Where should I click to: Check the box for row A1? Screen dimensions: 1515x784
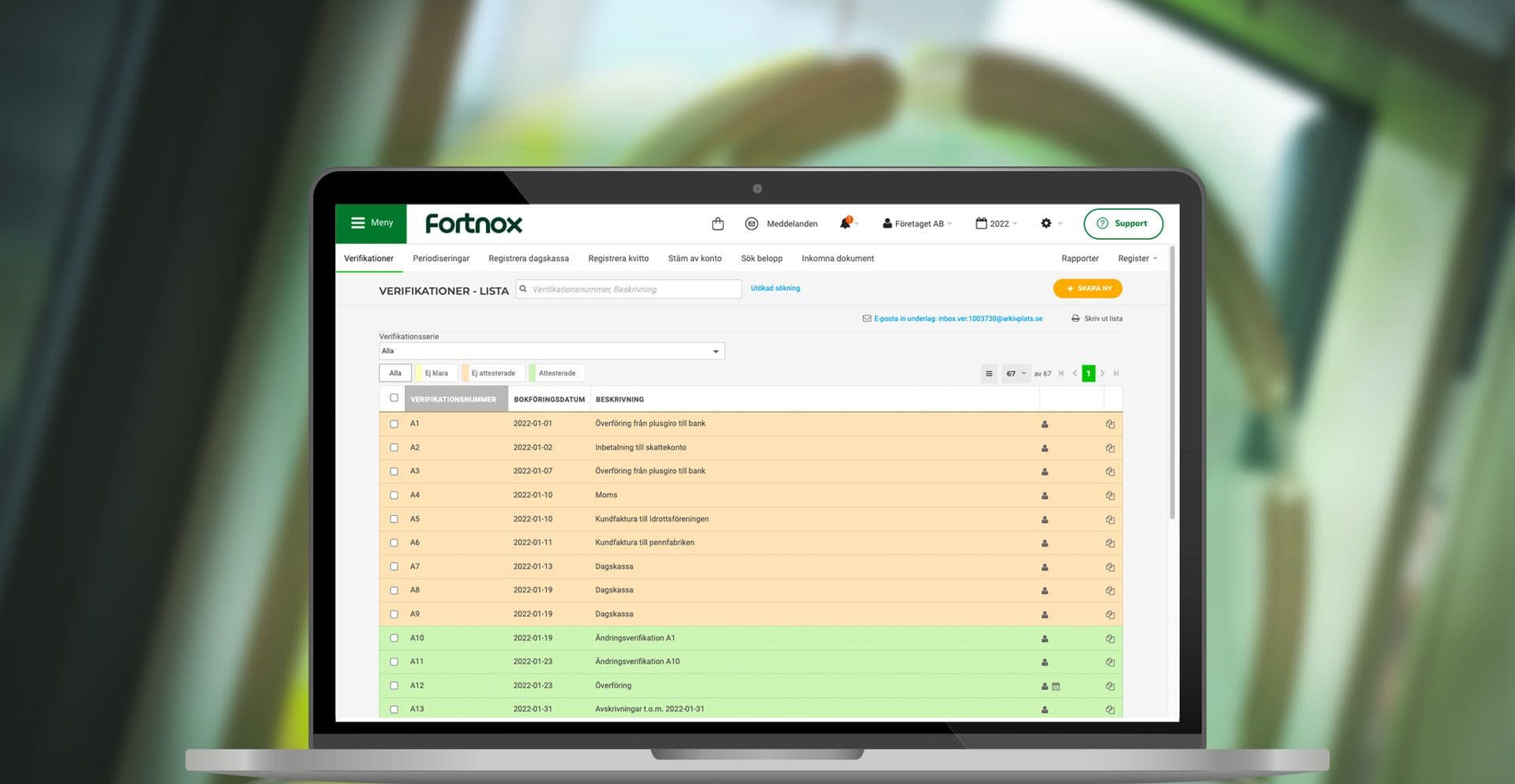pos(394,424)
